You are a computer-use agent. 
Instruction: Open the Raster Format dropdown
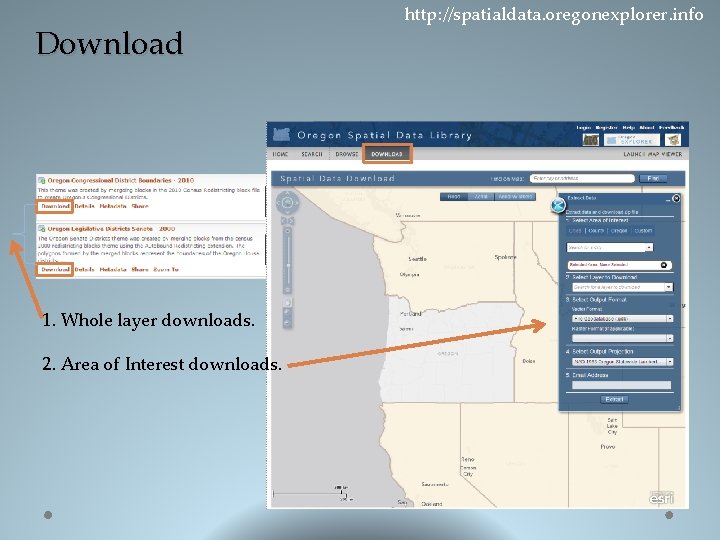[x=623, y=338]
